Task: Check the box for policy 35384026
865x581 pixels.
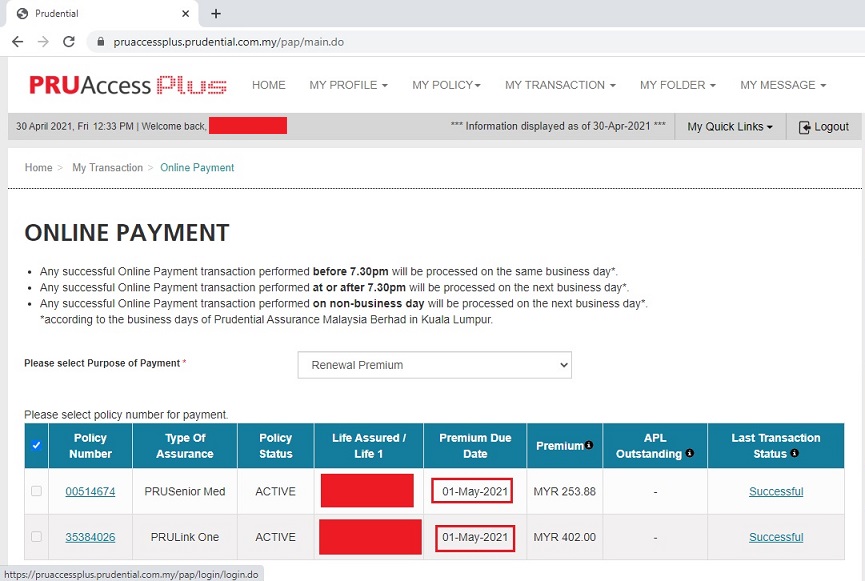Action: pos(37,537)
